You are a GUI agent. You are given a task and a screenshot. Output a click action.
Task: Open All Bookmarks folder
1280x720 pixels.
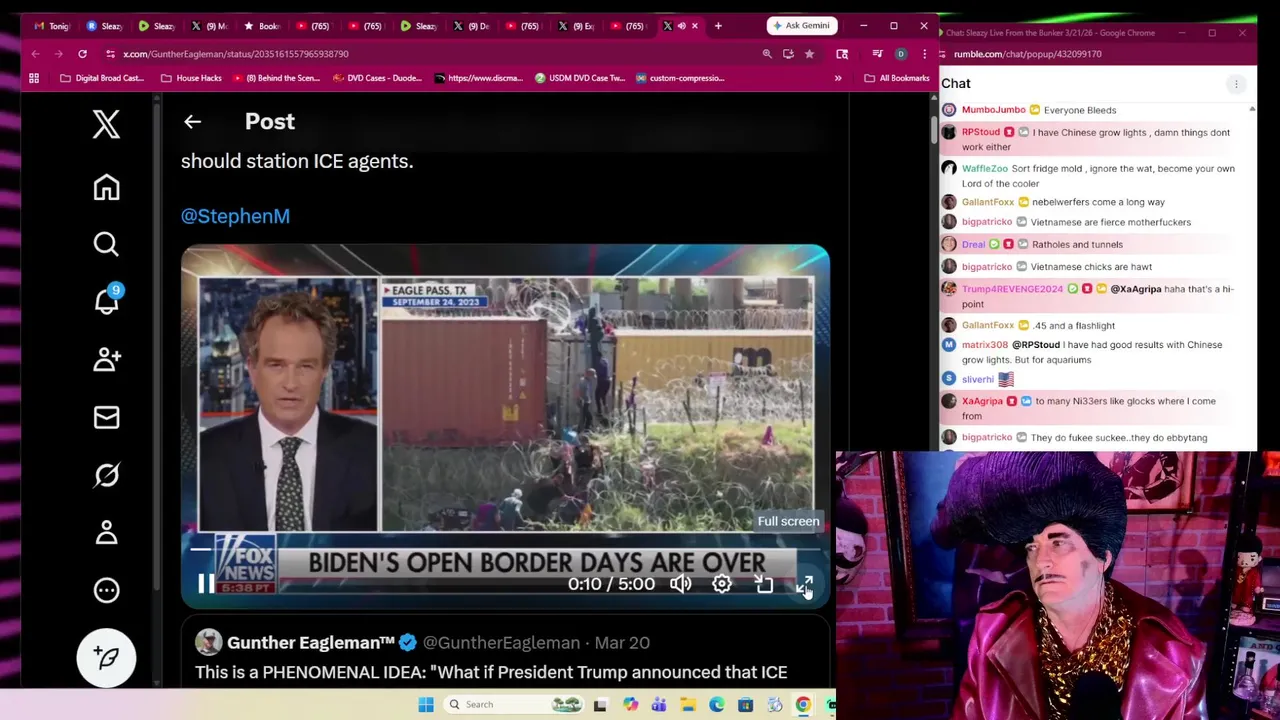click(x=897, y=78)
